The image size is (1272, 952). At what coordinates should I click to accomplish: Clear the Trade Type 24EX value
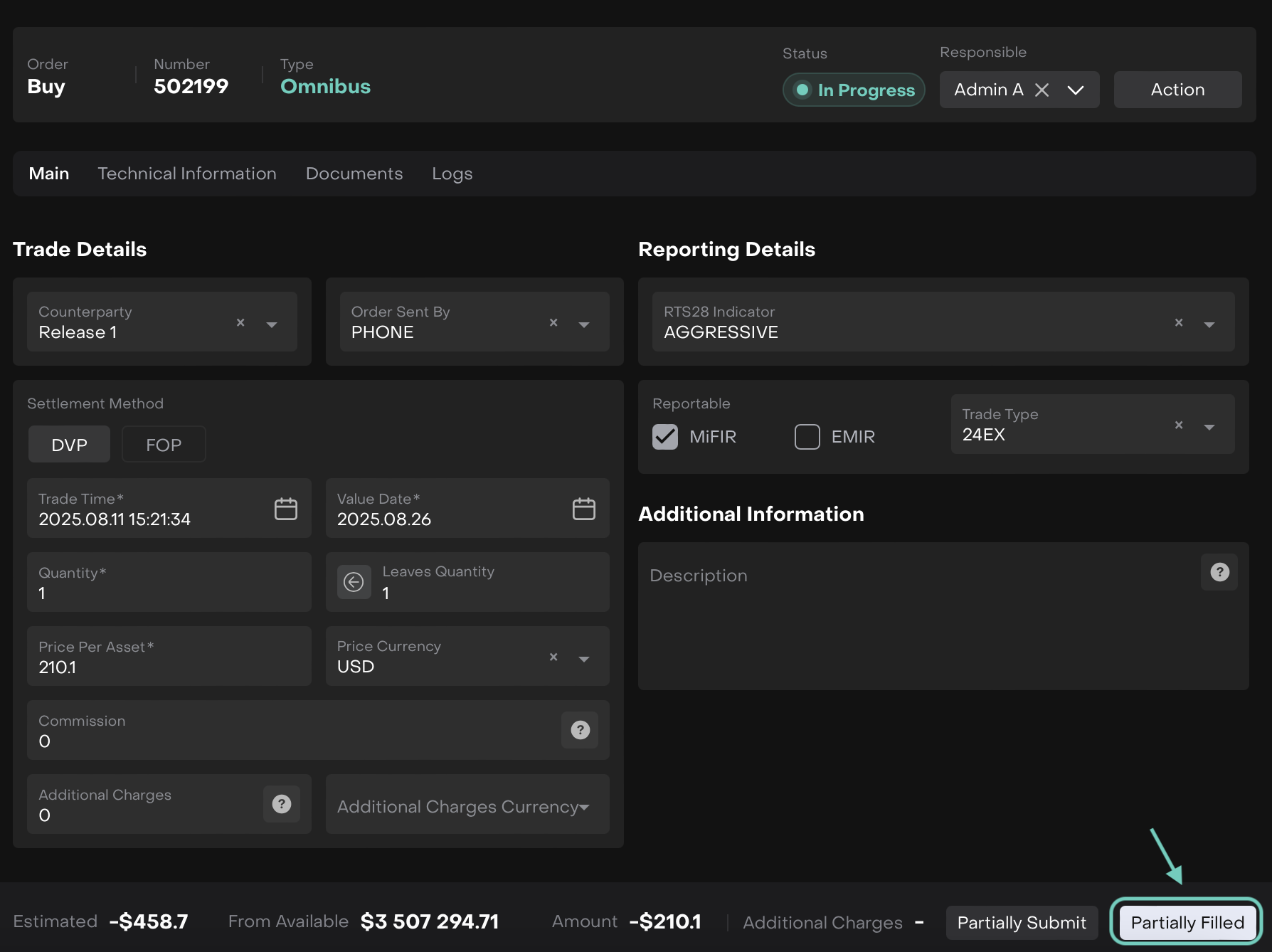(x=1179, y=425)
